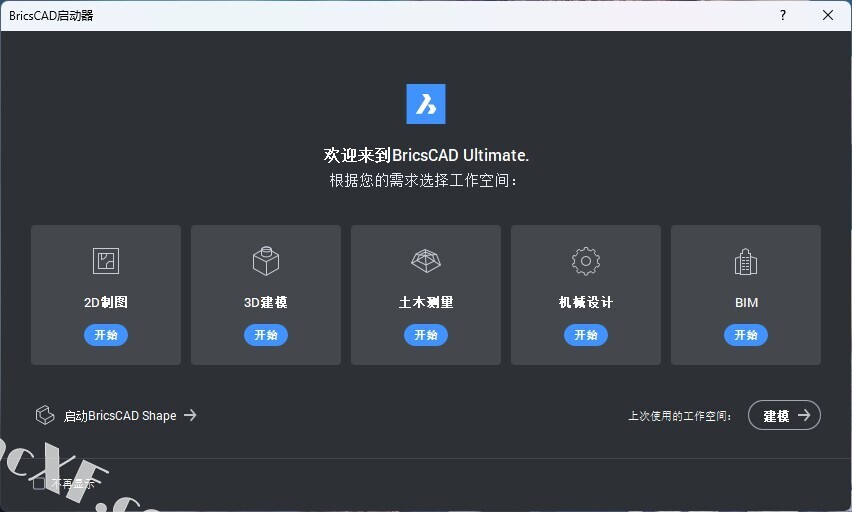852x512 pixels.
Task: Click the 欢迎来到BricsCAD Ultimate heading
Action: 426,155
